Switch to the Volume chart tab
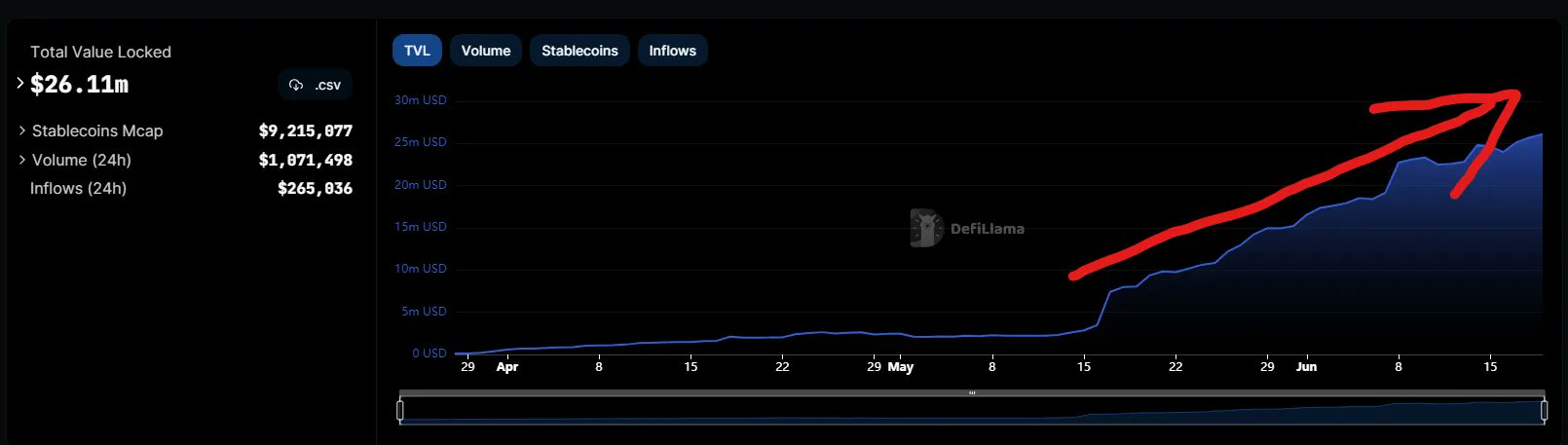The height and width of the screenshot is (445, 1568). (x=486, y=51)
